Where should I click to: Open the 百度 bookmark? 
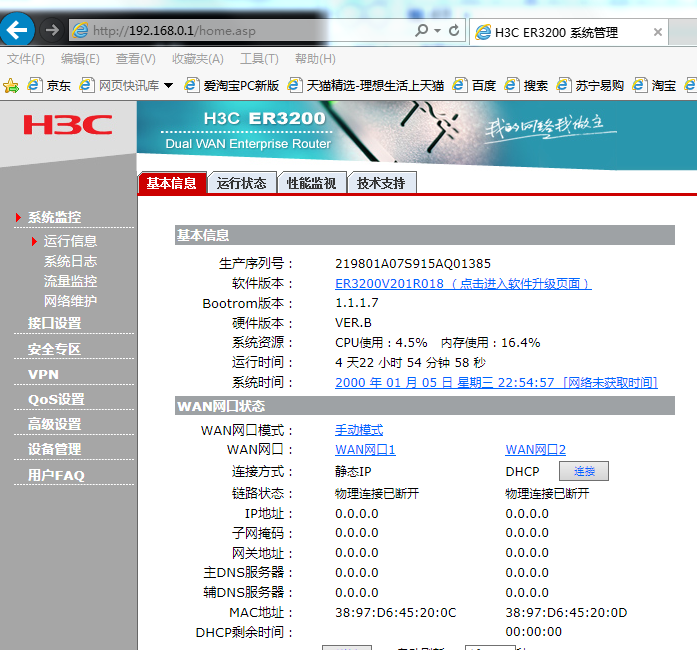pyautogui.click(x=474, y=85)
